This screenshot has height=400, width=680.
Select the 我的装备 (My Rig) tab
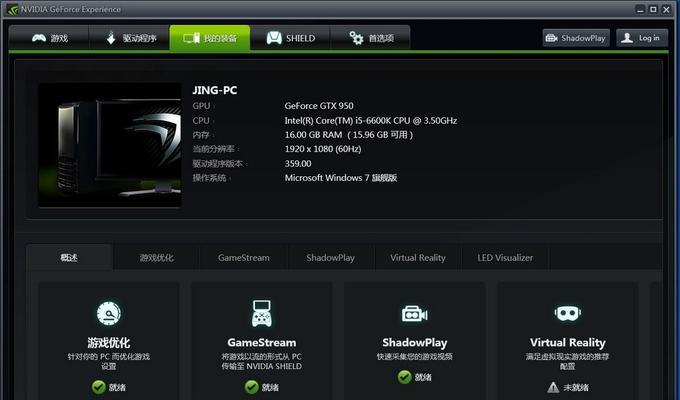(x=210, y=38)
